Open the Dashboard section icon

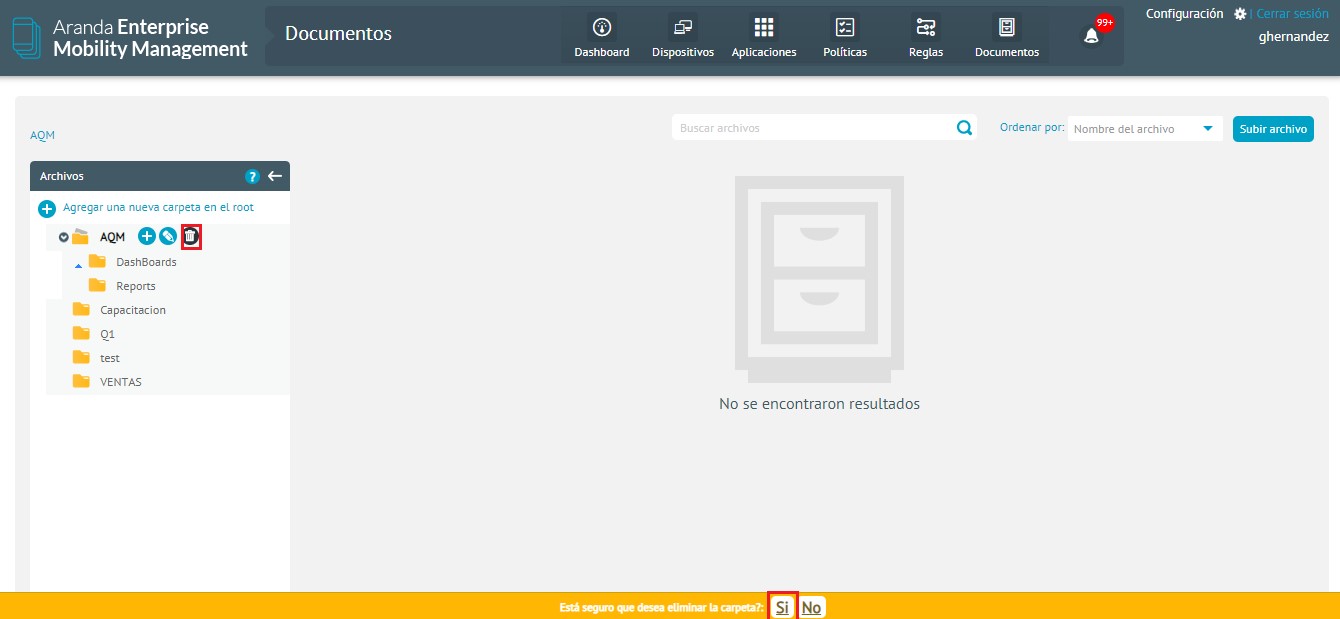pyautogui.click(x=602, y=27)
